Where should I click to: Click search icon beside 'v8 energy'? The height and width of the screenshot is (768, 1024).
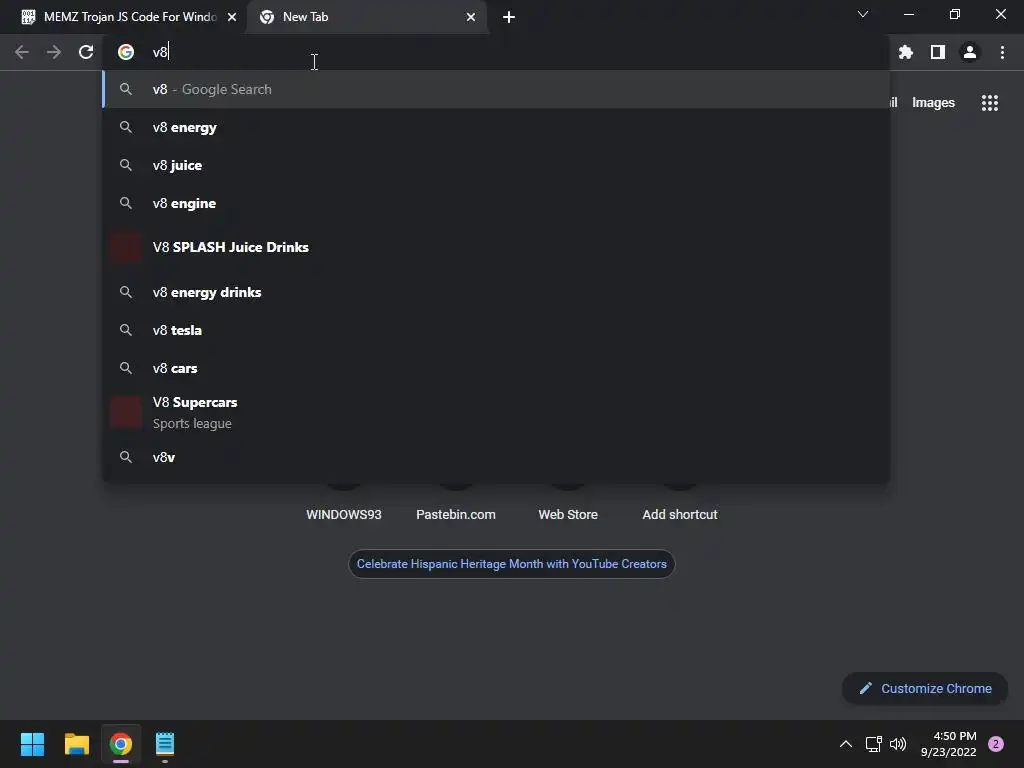126,127
